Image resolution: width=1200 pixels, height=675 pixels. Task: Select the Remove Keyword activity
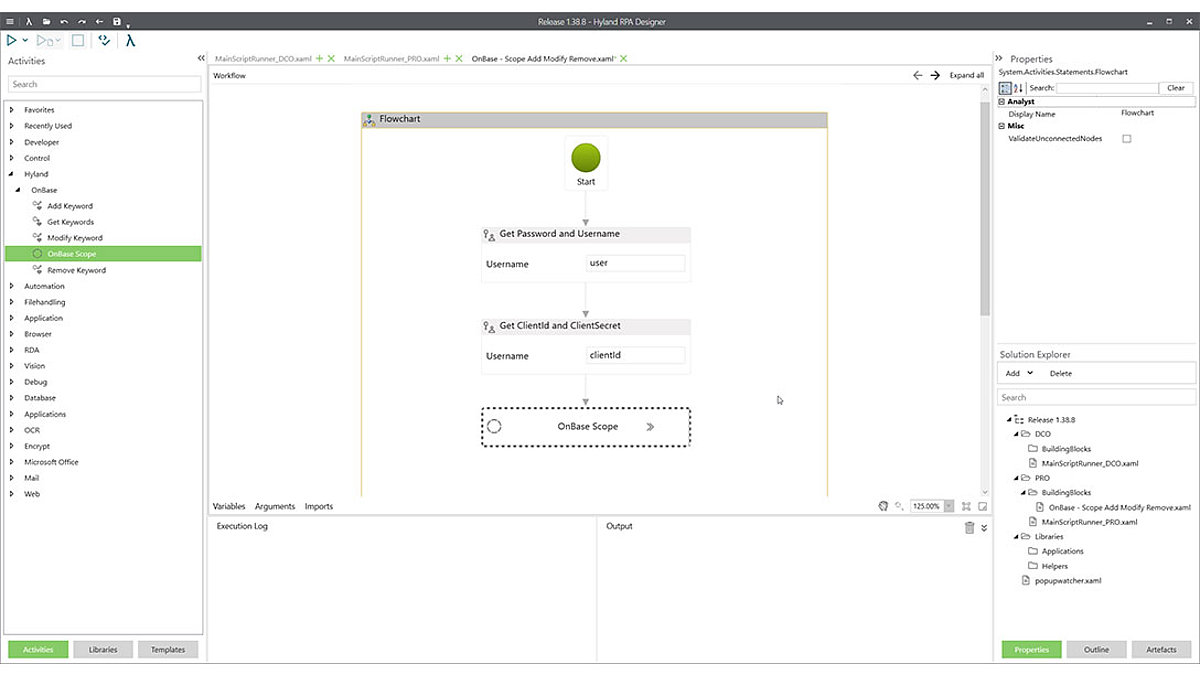point(76,270)
